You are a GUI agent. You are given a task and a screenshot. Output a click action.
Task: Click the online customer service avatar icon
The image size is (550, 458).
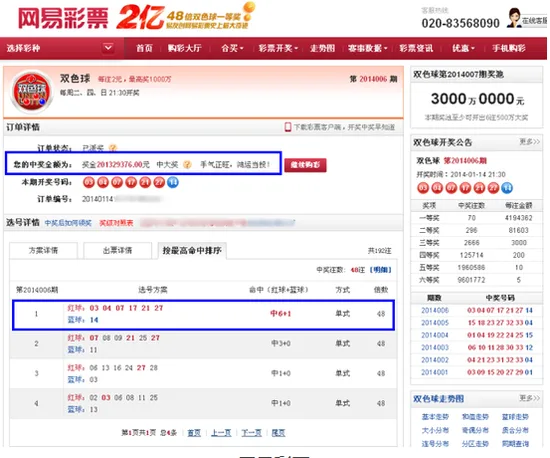514,18
